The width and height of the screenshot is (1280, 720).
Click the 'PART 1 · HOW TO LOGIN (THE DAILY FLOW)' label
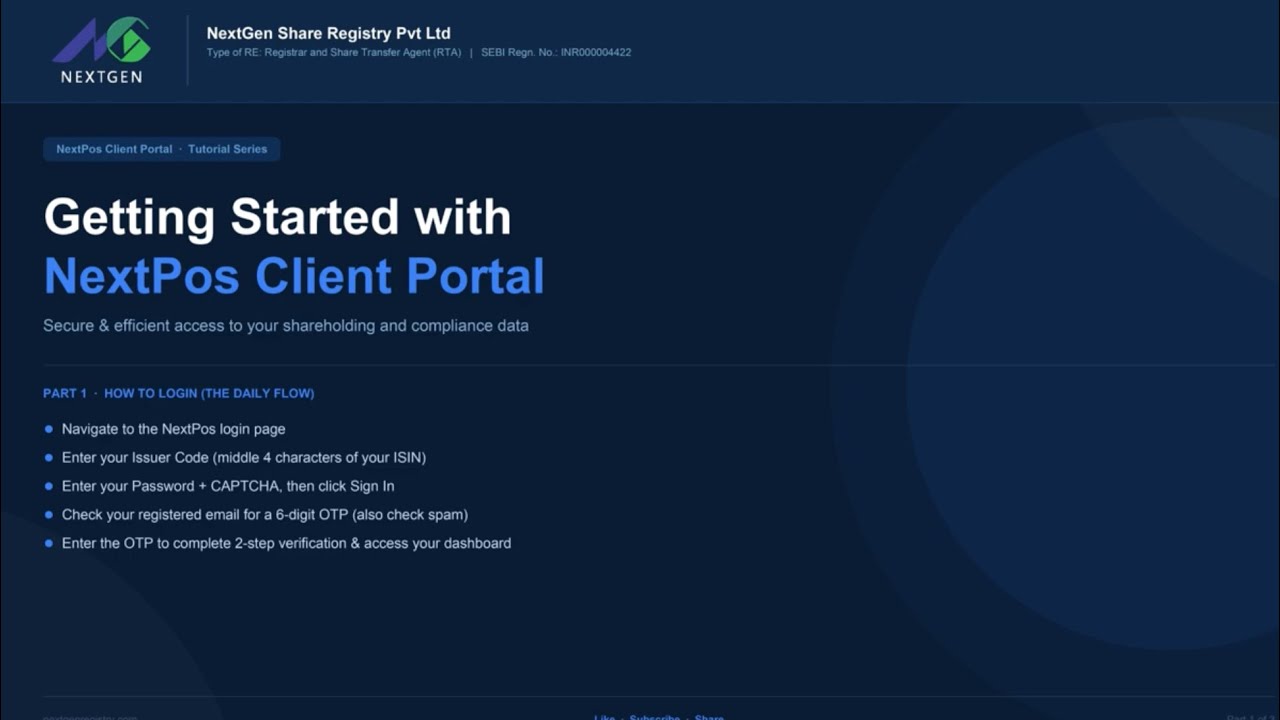[179, 393]
